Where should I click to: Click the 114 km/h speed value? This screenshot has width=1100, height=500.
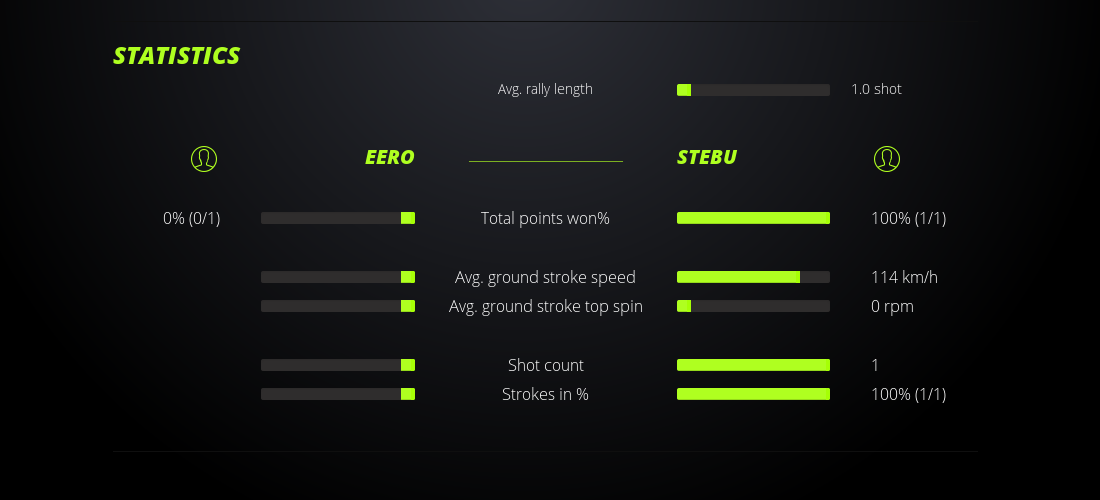(904, 277)
